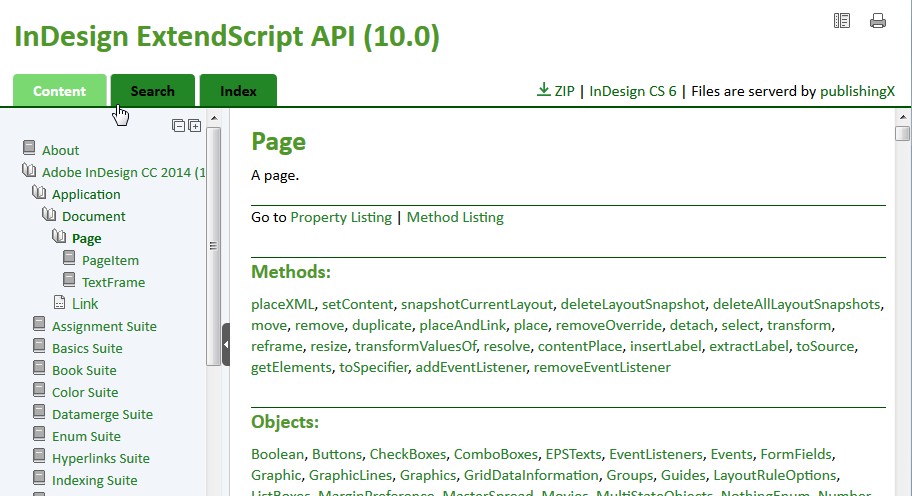Open deleteAllLayoutSnapshots method link
Viewport: 912px width, 496px height.
click(796, 304)
